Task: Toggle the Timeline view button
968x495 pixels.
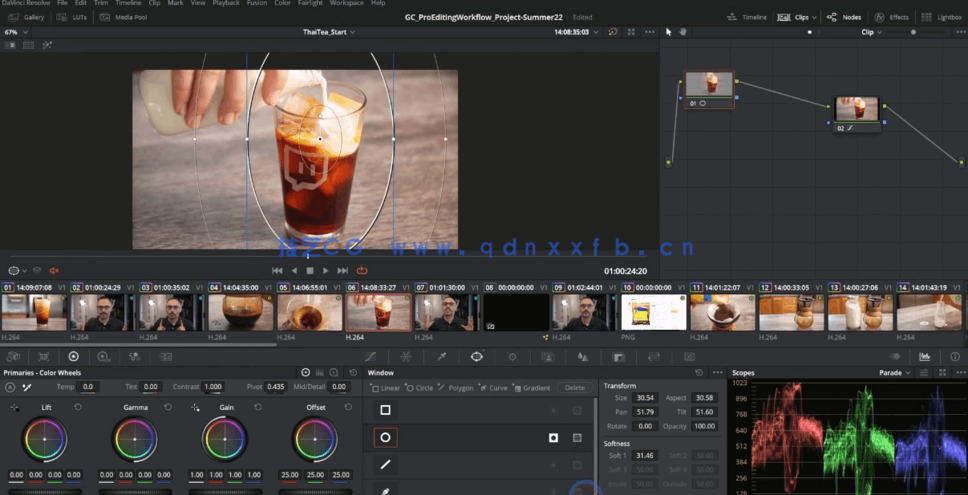Action: click(x=747, y=17)
